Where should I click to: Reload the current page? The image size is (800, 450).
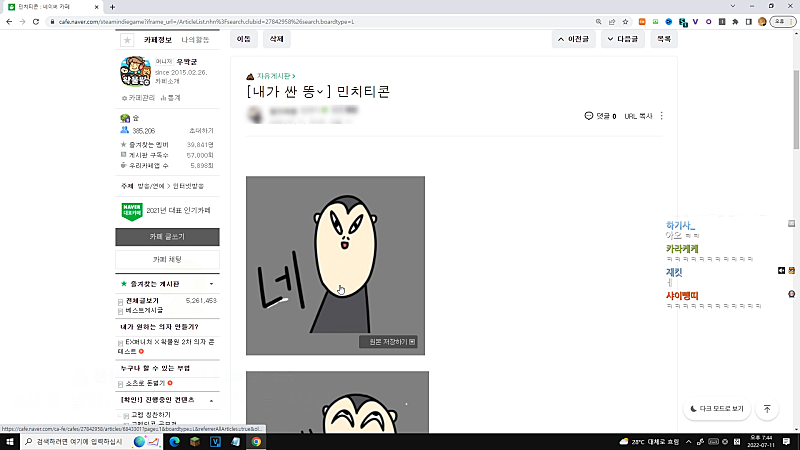(36, 22)
